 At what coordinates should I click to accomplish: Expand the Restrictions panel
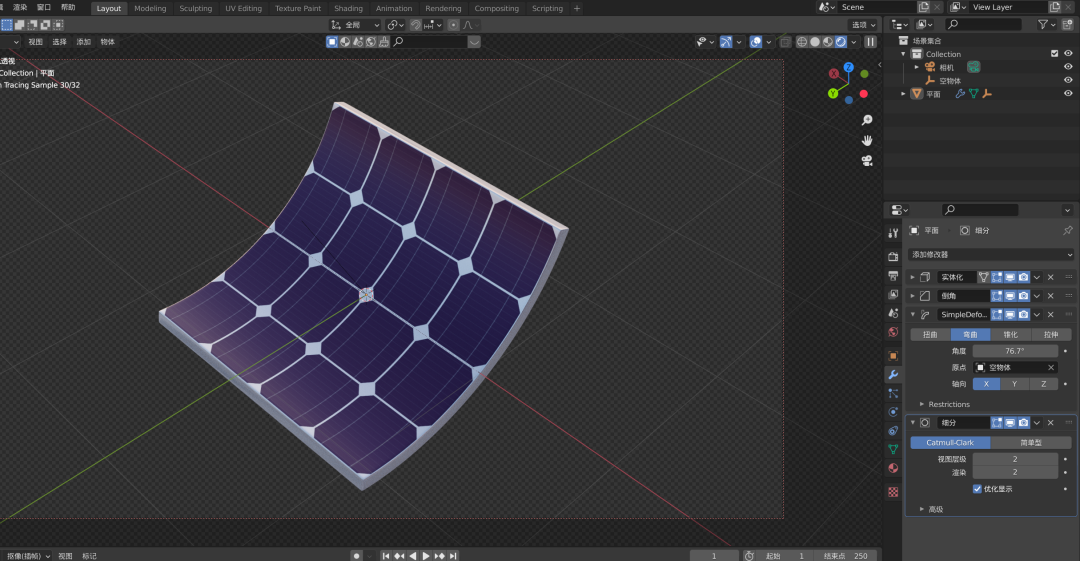tap(948, 404)
